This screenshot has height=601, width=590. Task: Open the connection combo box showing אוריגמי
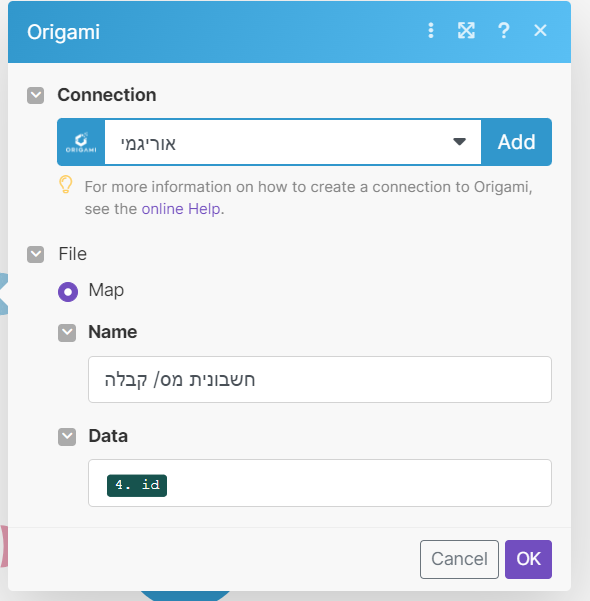[293, 142]
